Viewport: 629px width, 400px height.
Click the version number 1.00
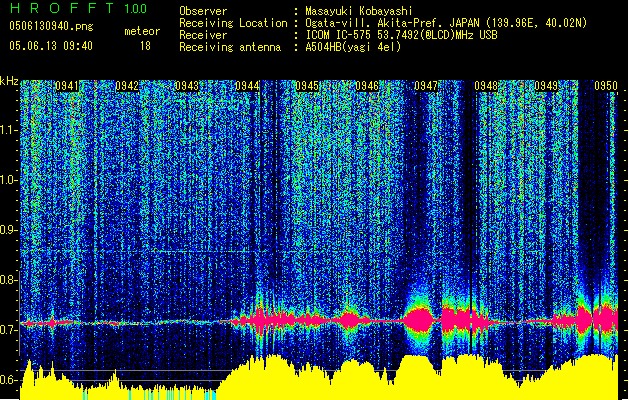pos(135,8)
